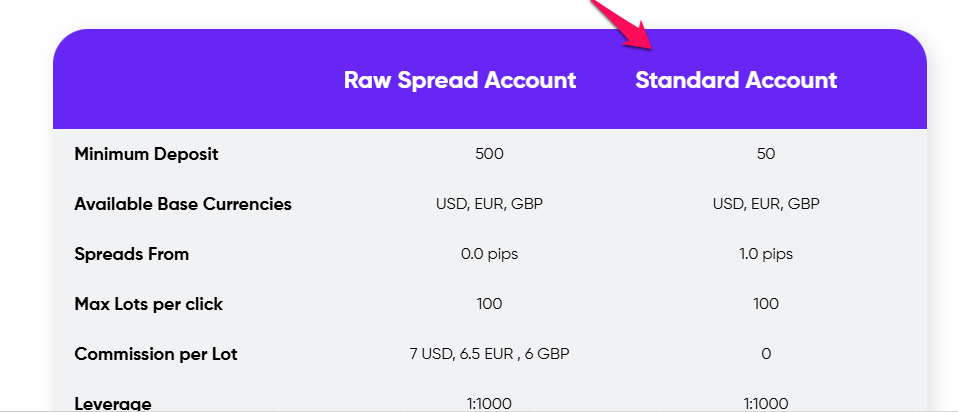Click the Max Lots per click label
Image resolution: width=958 pixels, height=412 pixels.
[148, 304]
